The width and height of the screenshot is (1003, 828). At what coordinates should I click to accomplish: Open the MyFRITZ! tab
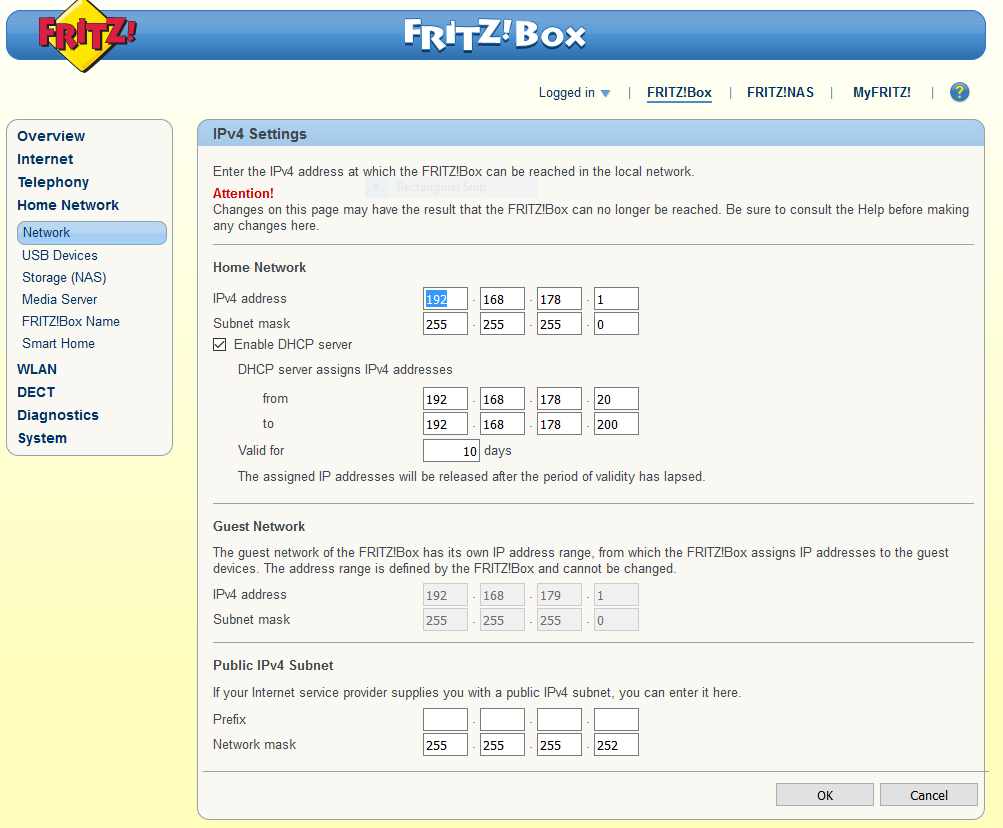tap(881, 92)
